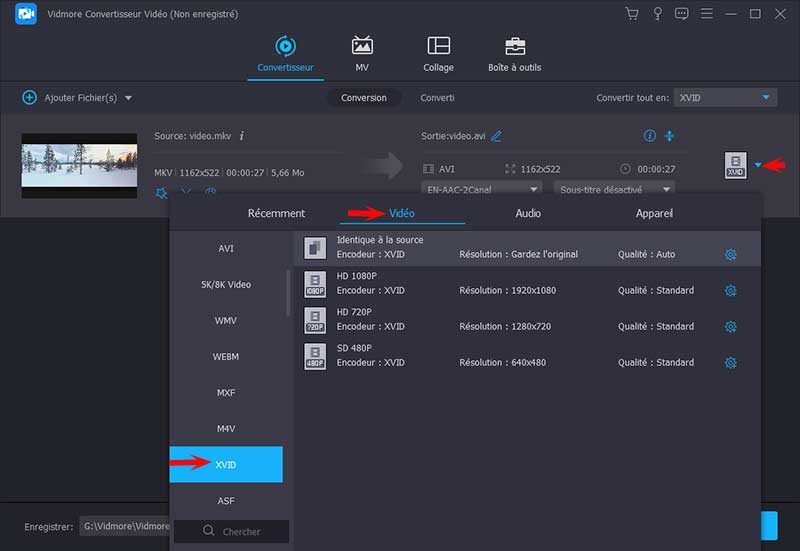This screenshot has height=551, width=800.
Task: Click the pencil icon next to Sortie:video.avi
Action: 496,136
